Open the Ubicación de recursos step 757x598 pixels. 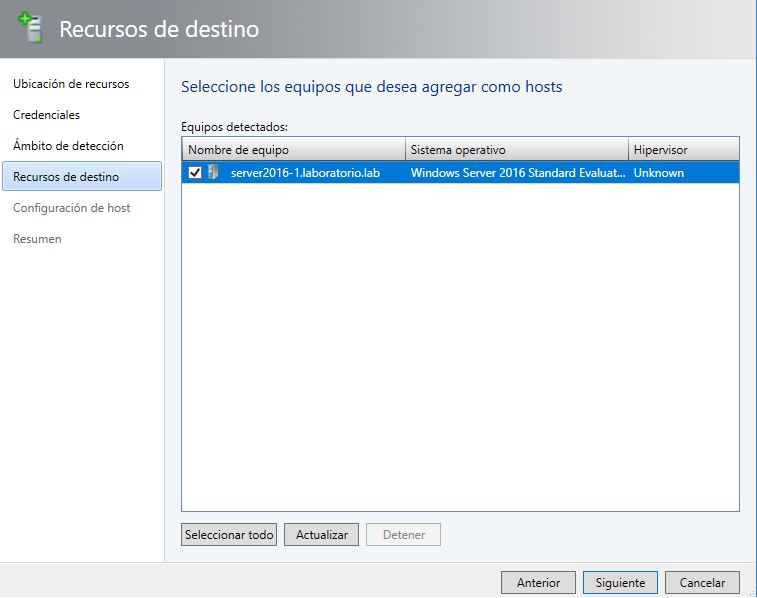(71, 84)
